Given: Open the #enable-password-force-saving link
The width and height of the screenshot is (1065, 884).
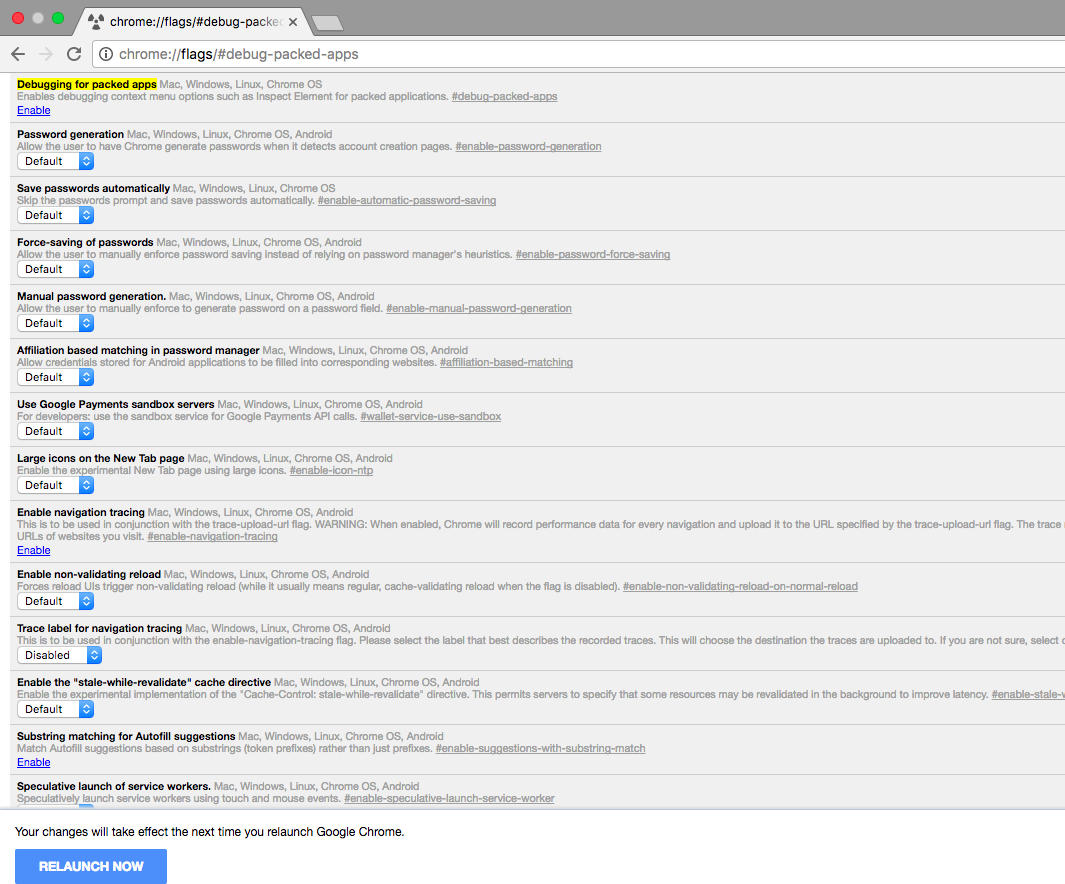Looking at the screenshot, I should coord(592,254).
